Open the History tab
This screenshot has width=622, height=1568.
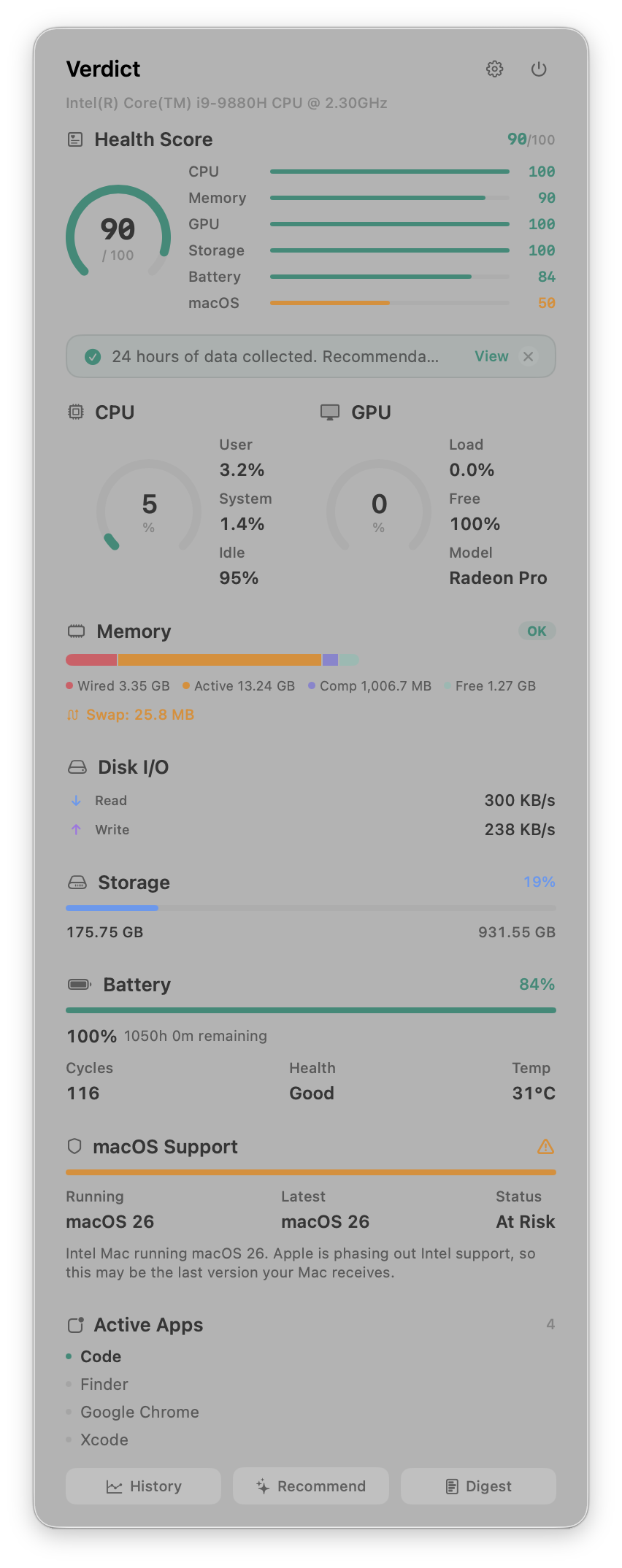coord(142,1486)
